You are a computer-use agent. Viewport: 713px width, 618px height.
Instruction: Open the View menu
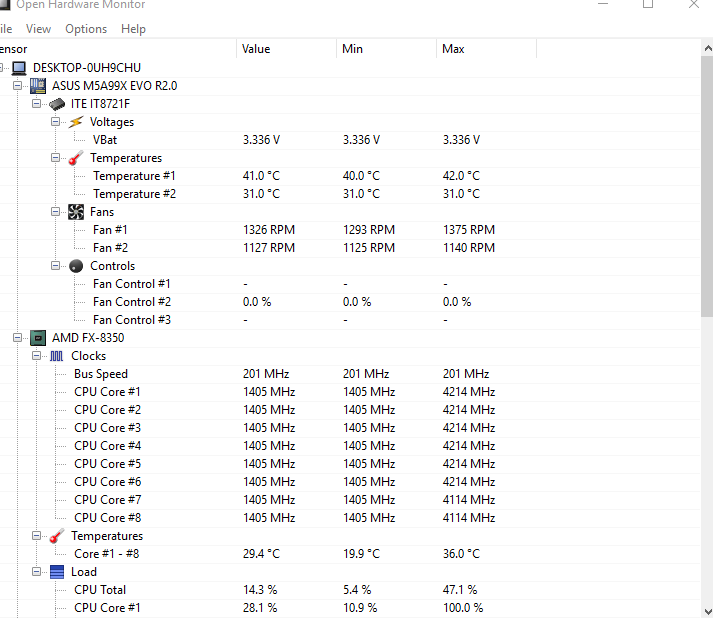(38, 29)
